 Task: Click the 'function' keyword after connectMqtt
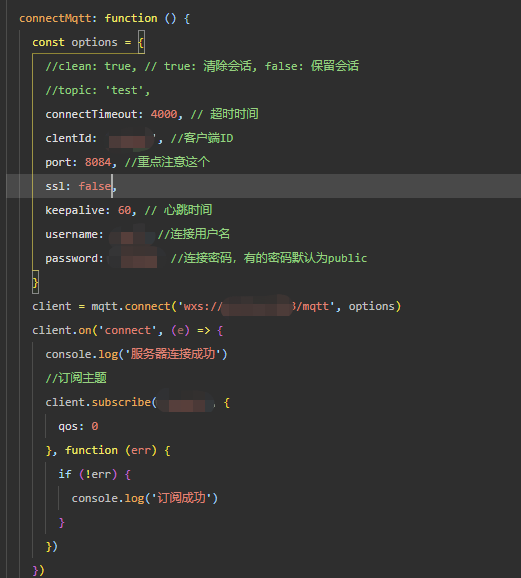pos(131,18)
